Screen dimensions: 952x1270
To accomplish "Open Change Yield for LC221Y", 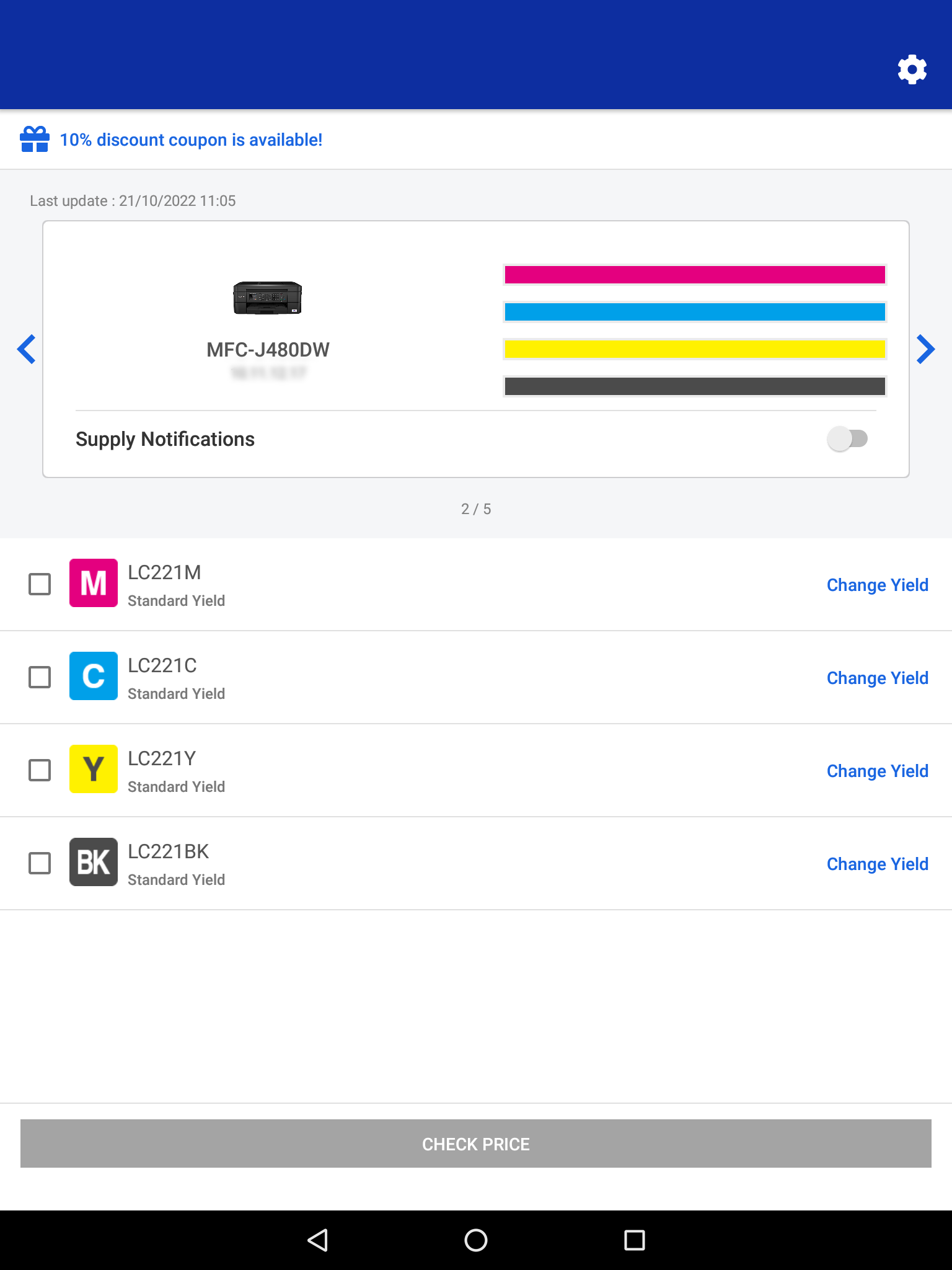I will click(x=878, y=771).
